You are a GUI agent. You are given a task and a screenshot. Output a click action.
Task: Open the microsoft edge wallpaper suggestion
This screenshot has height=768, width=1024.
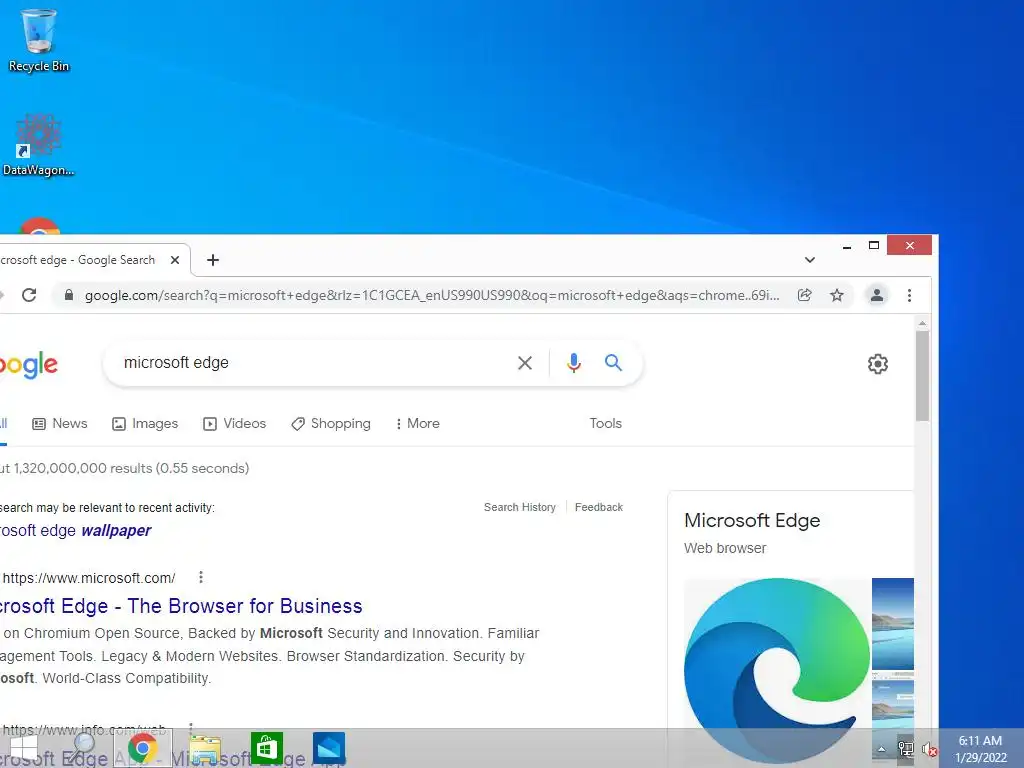(x=76, y=530)
